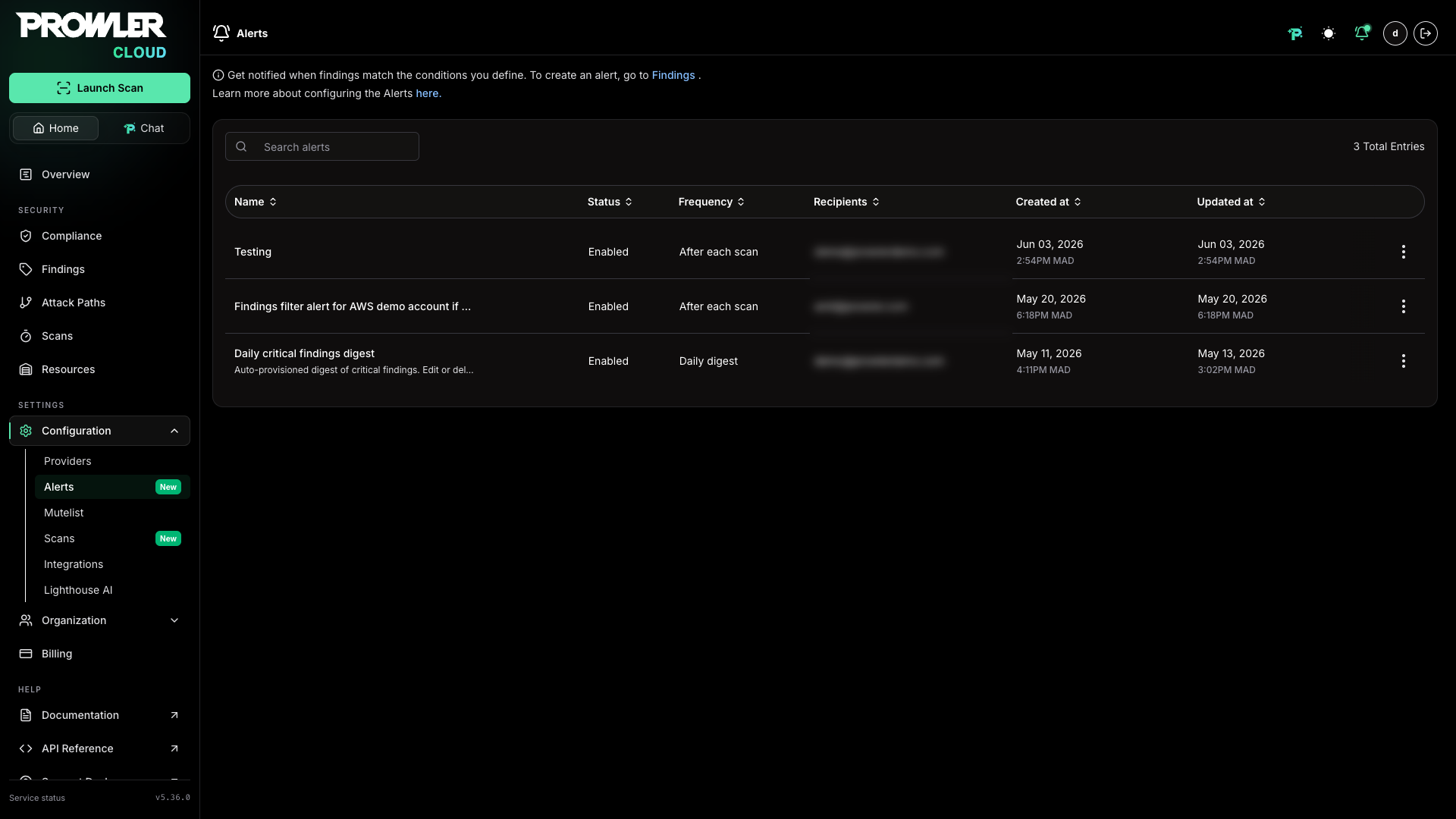Switch to the Chat tab
The image size is (1456, 819).
(x=143, y=128)
